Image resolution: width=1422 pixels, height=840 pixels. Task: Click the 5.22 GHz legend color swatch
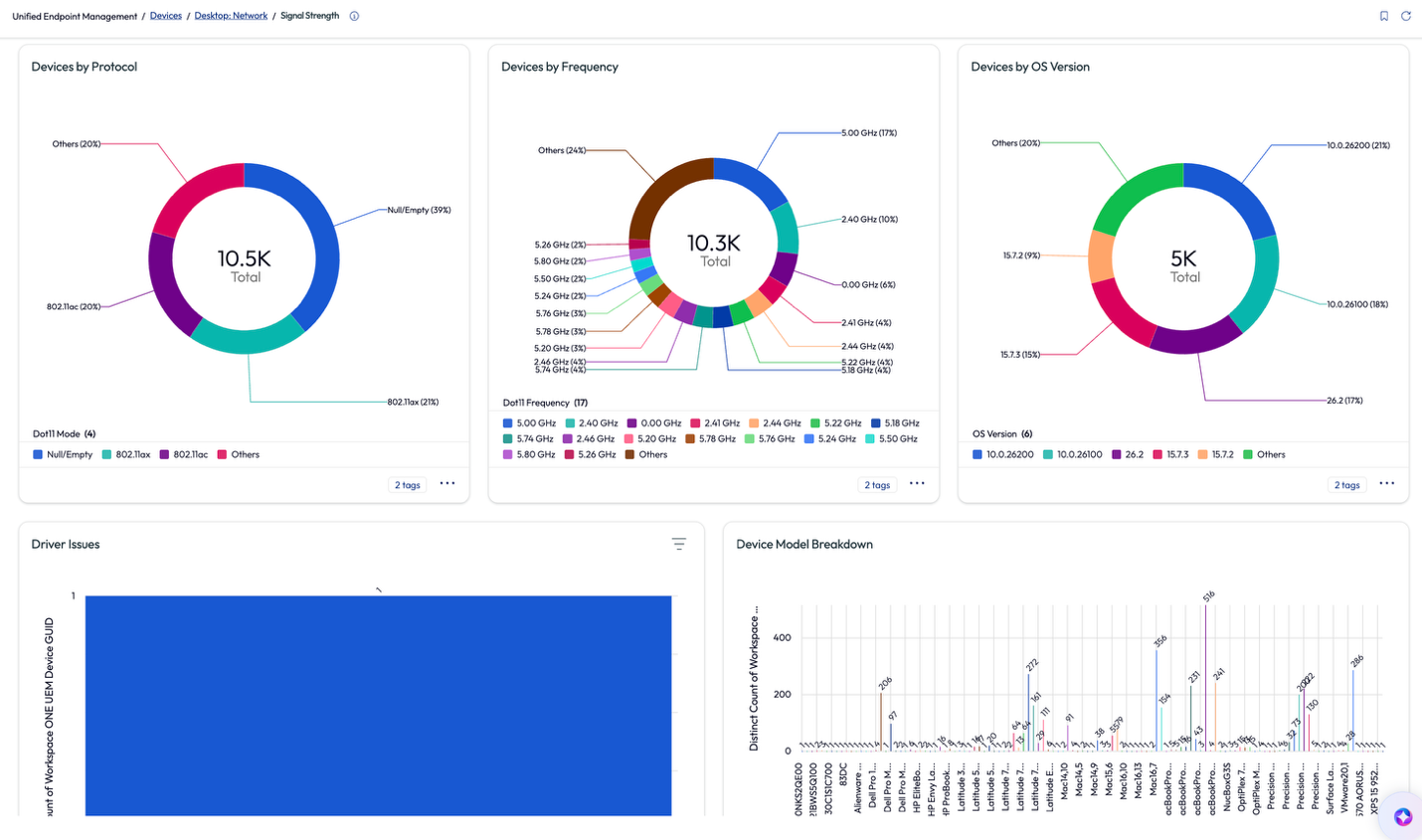[814, 422]
